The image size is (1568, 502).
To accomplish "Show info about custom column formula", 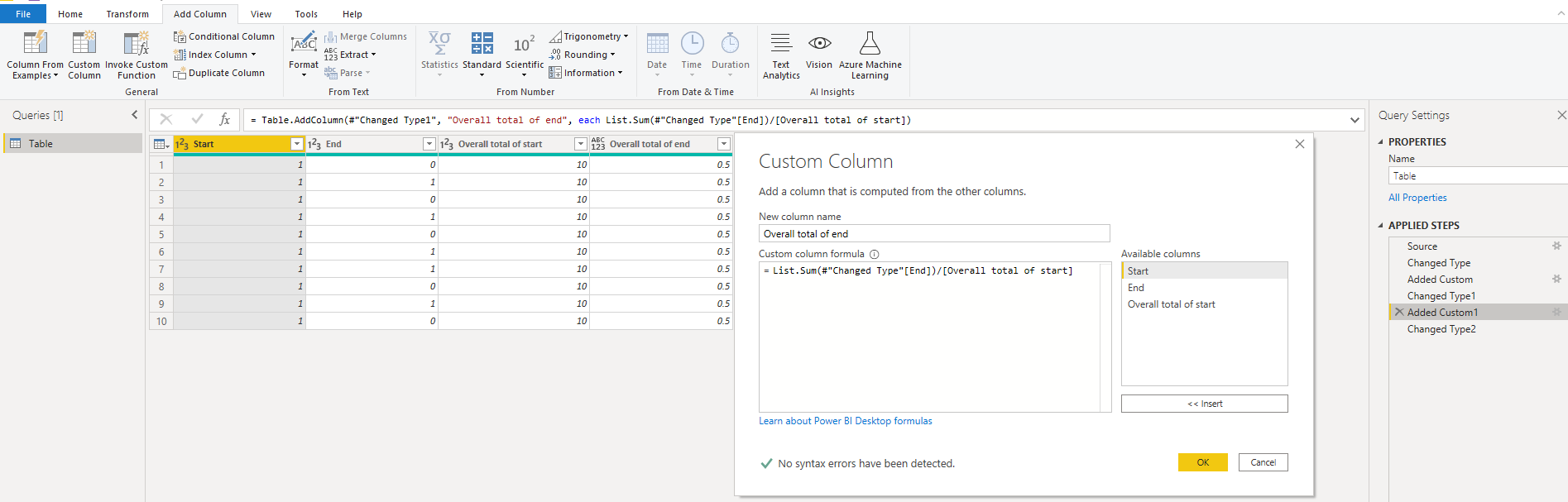I will [x=875, y=255].
